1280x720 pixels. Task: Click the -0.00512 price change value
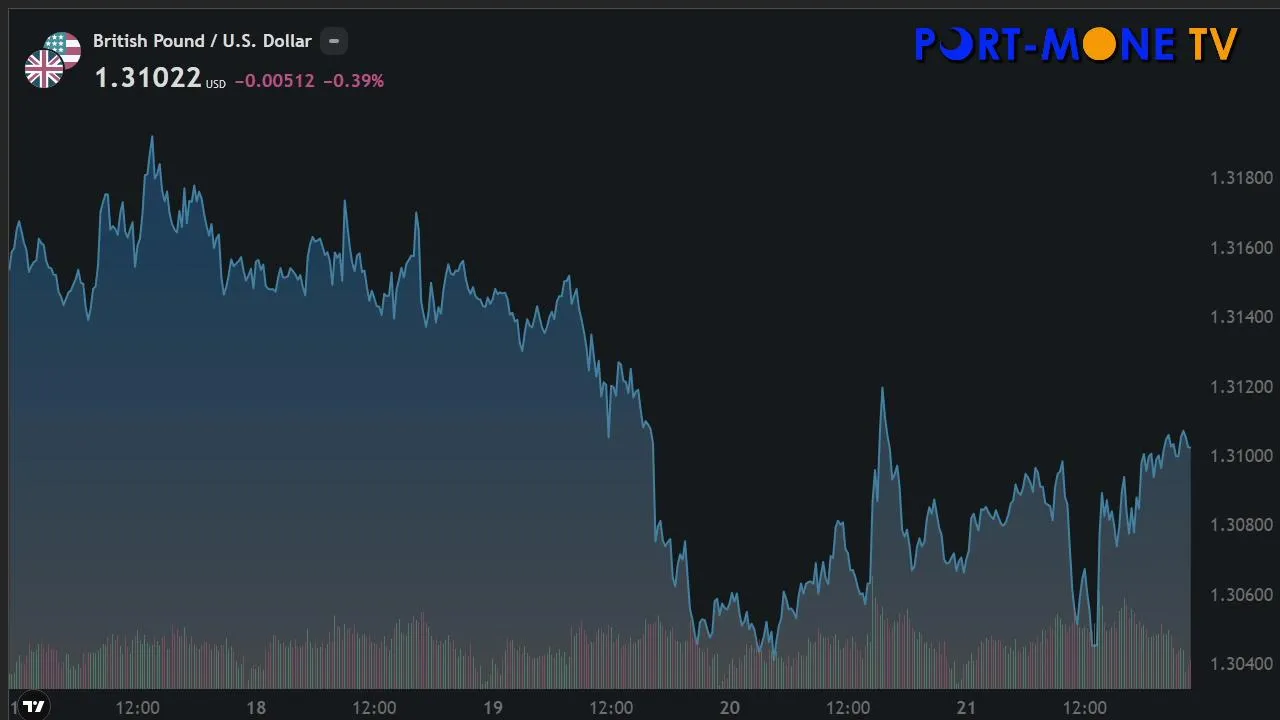click(x=275, y=81)
